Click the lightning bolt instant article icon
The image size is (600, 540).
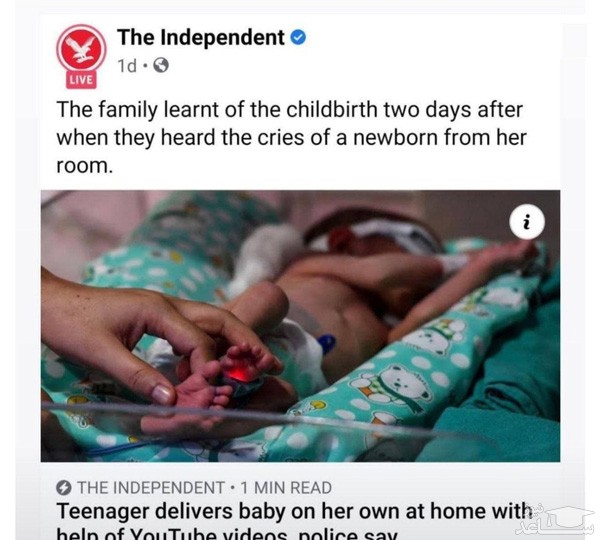coord(64,488)
